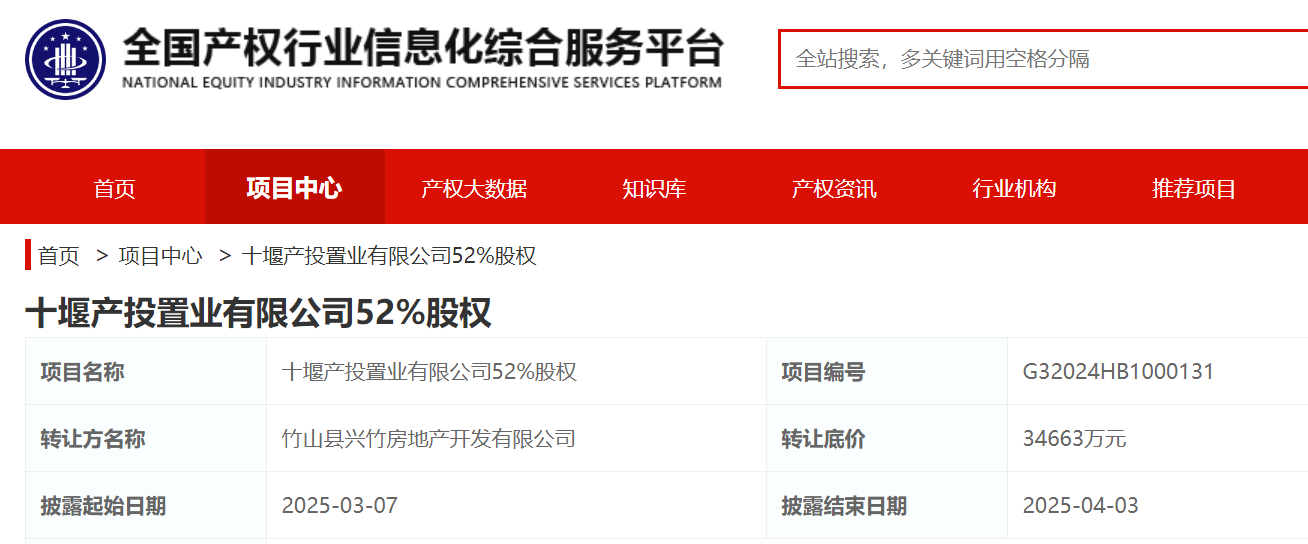The image size is (1308, 544).
Task: Click the 首页 breadcrumb link
Action: [59, 256]
